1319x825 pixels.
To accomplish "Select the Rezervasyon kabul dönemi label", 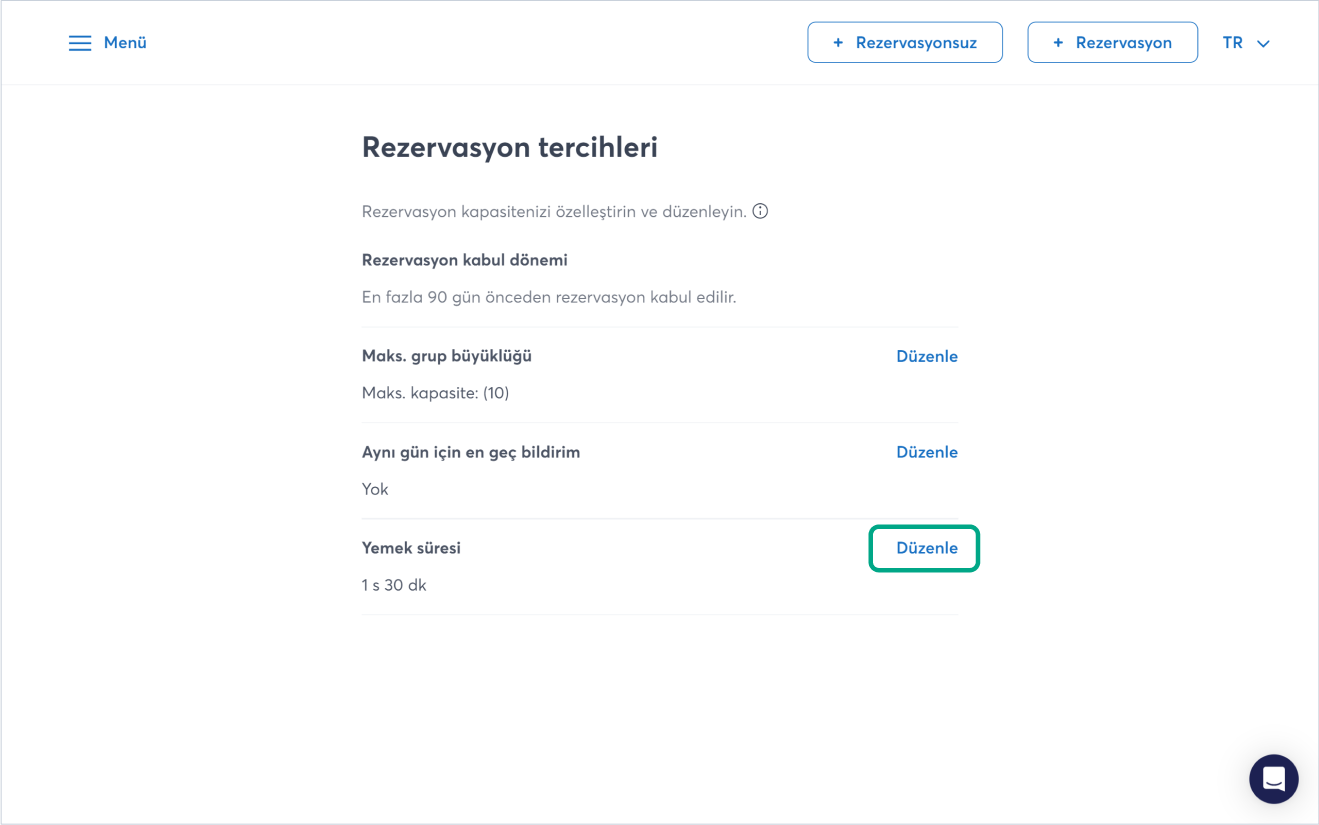I will tap(464, 260).
